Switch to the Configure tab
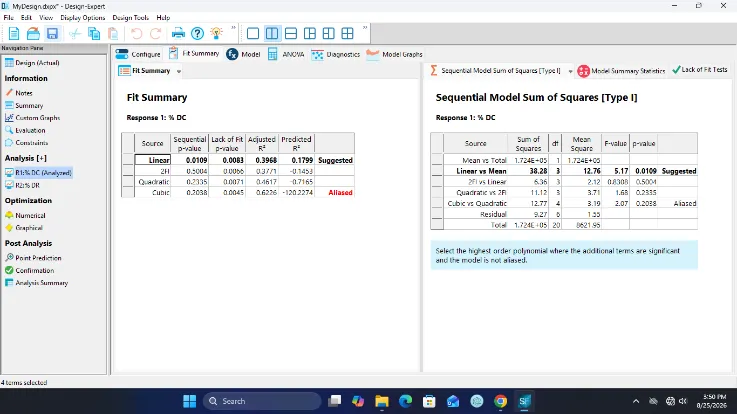This screenshot has height=414, width=737. pyautogui.click(x=138, y=54)
